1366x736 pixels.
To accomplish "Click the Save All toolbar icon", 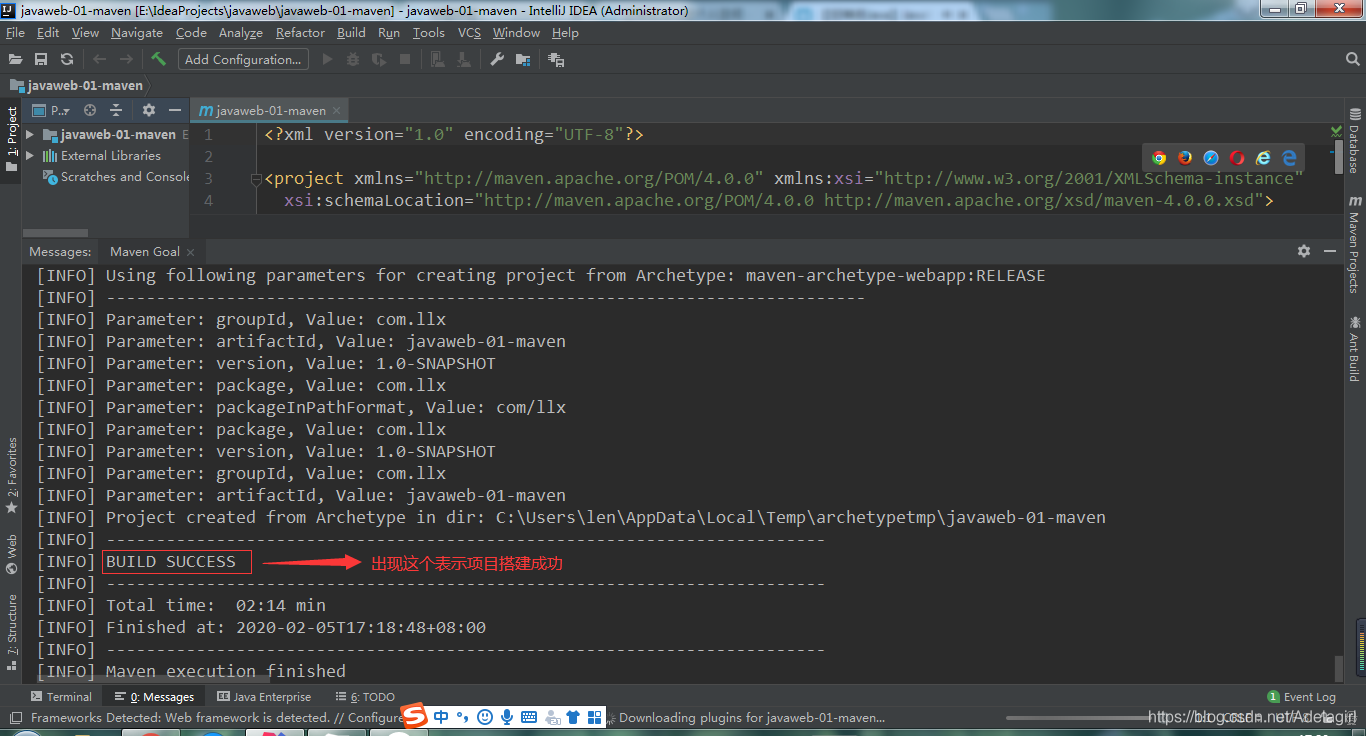I will coord(41,59).
